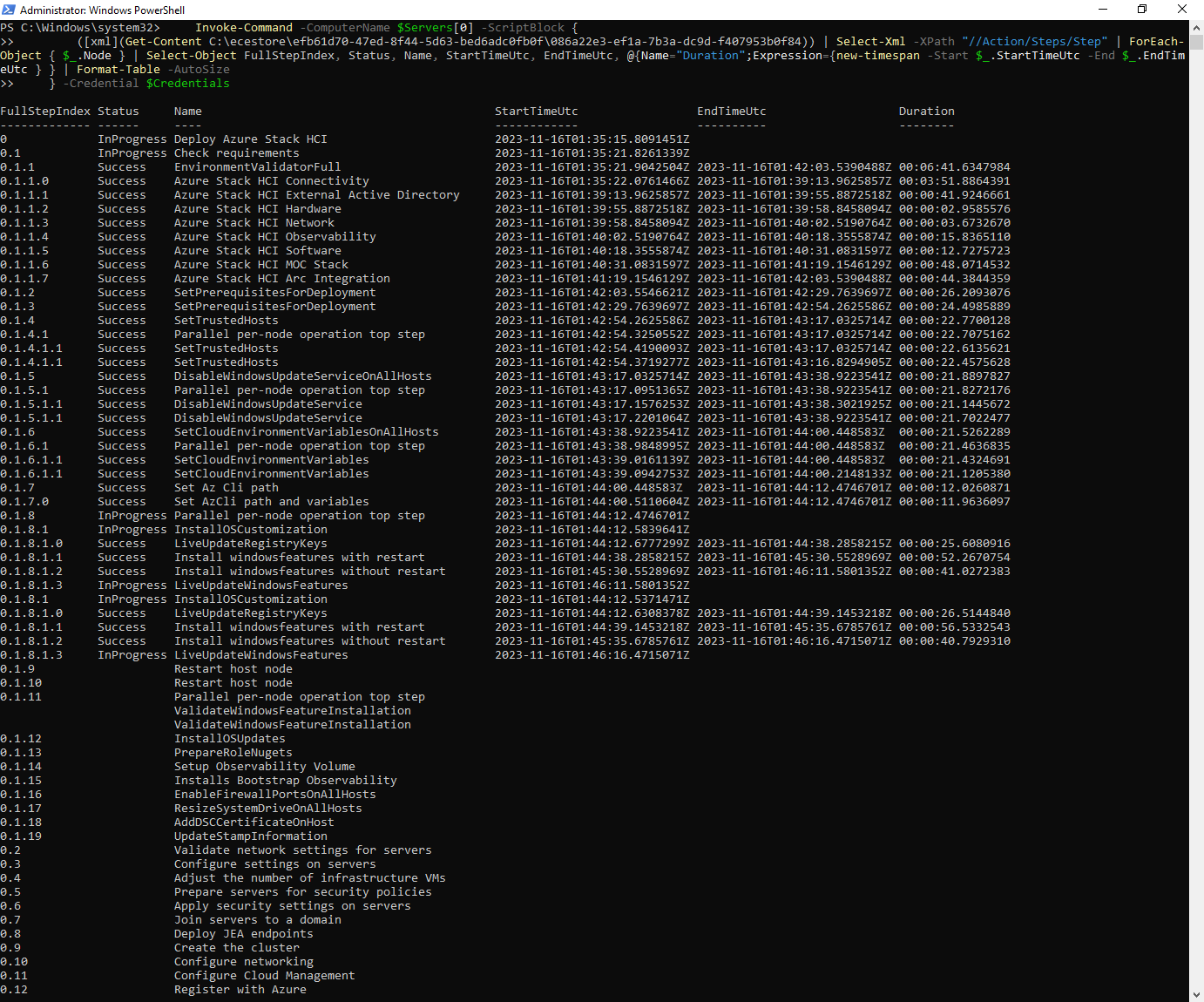Viewport: 1204px width, 1002px height.
Task: Click 'Format-Table' in the command line
Action: (118, 70)
